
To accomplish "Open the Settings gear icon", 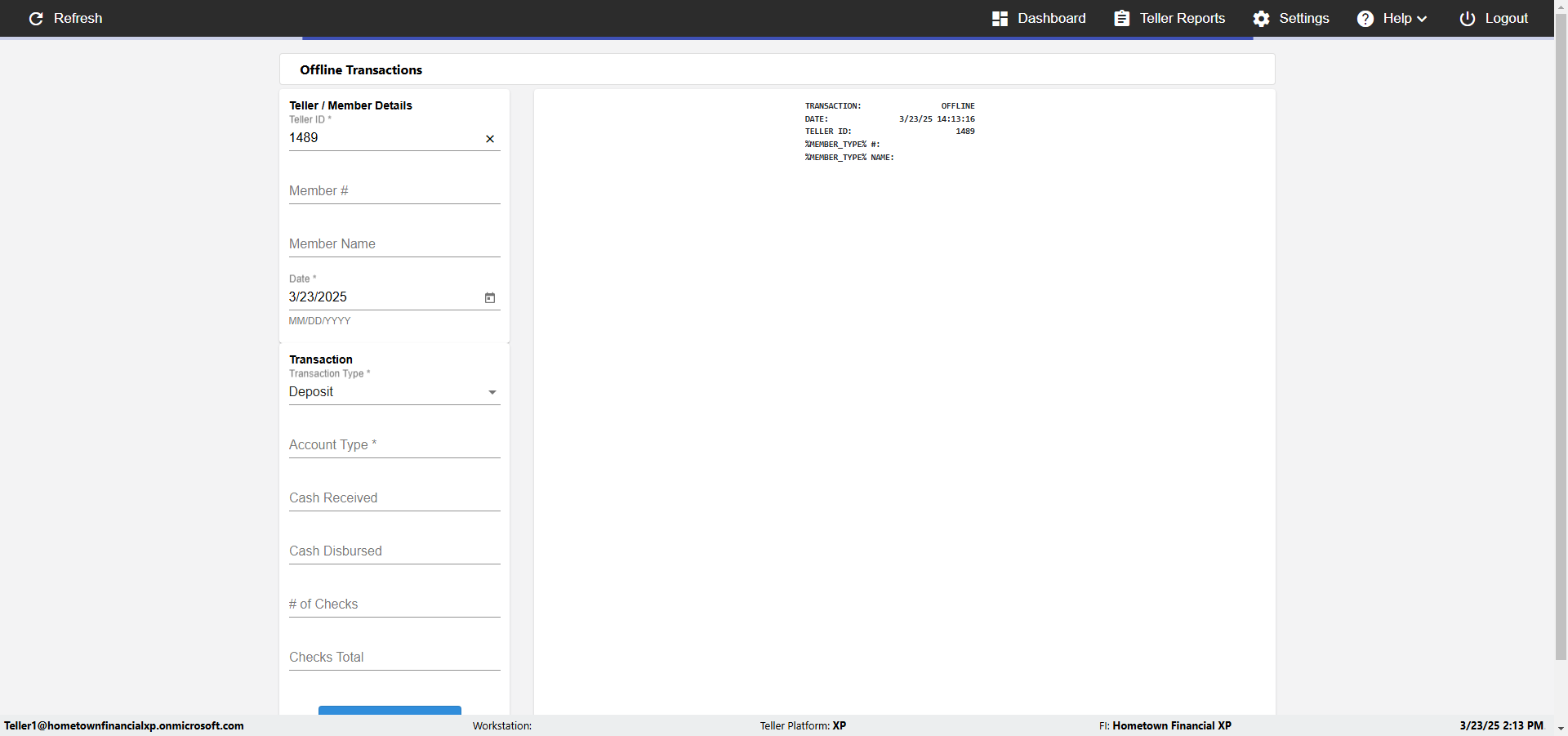I will (x=1261, y=18).
